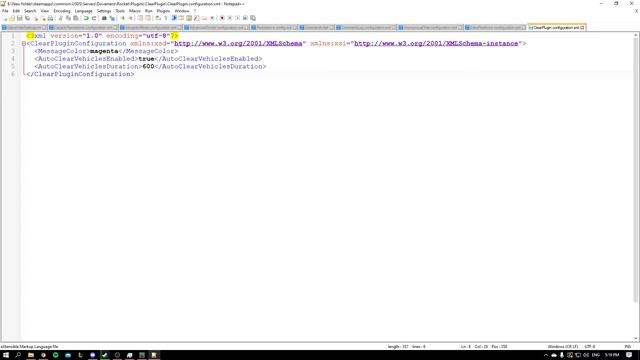Click Save Recorded Macro icon
Viewport: 640px width, 360px height.
tap(253, 18)
